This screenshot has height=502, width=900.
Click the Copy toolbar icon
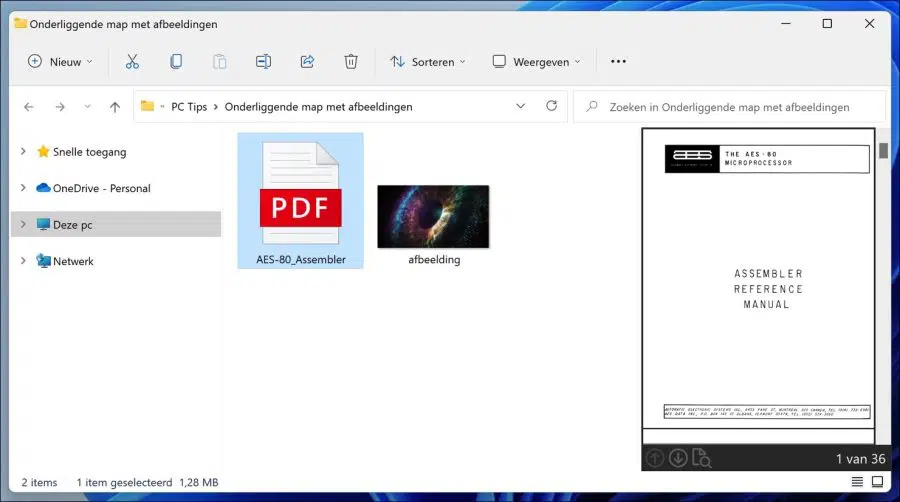pos(176,61)
